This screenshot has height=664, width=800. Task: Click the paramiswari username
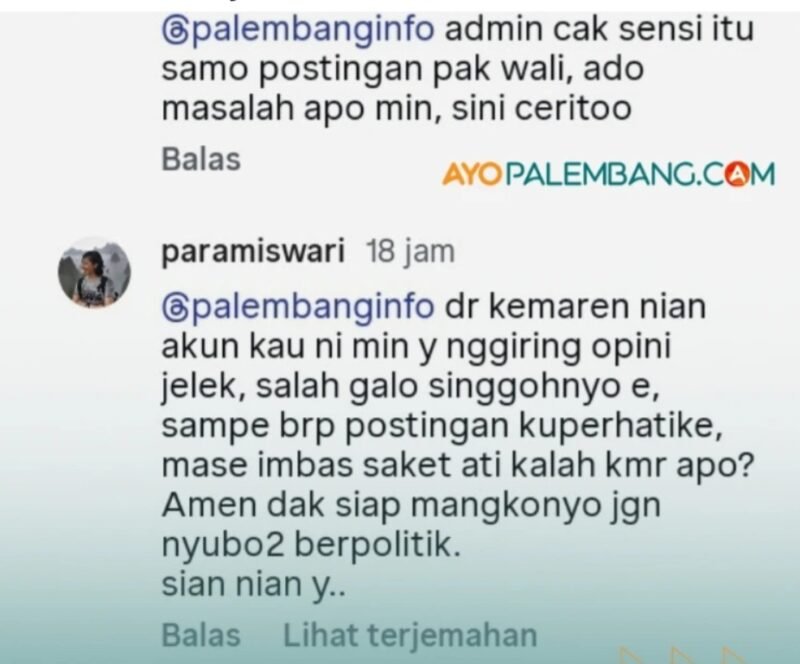253,251
